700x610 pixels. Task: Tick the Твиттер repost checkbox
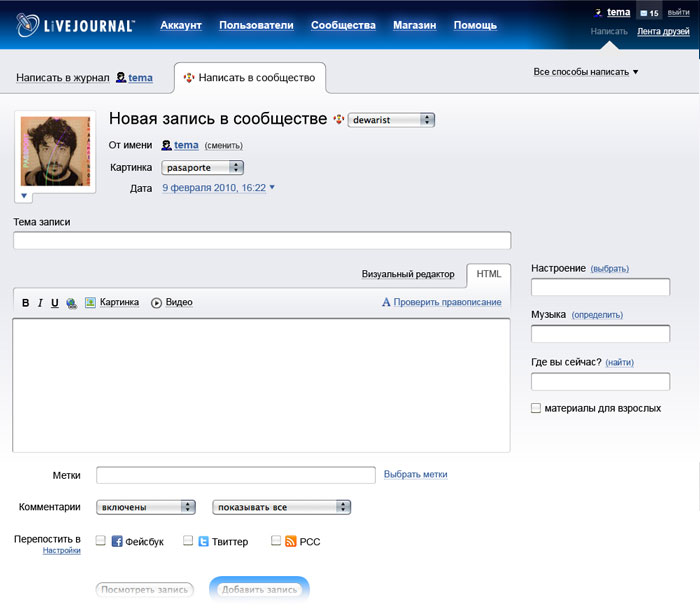(x=188, y=541)
